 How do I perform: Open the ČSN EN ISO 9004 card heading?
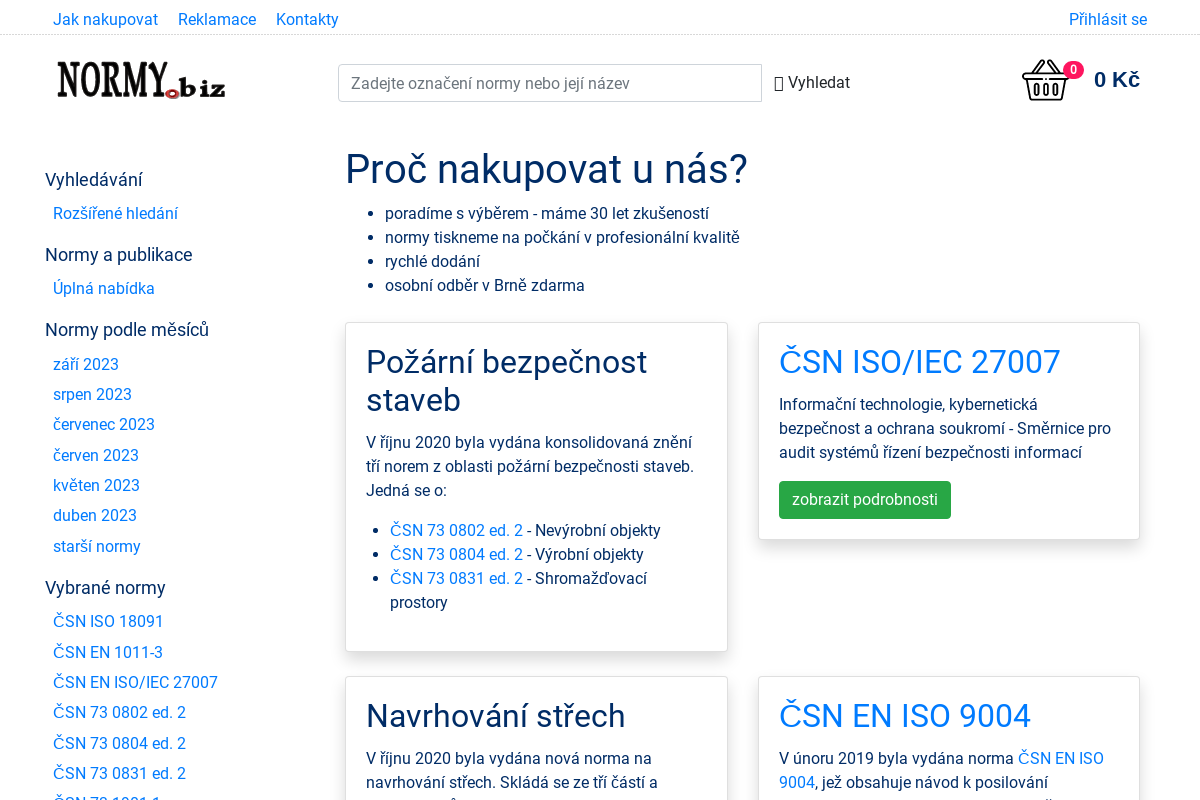pos(904,716)
